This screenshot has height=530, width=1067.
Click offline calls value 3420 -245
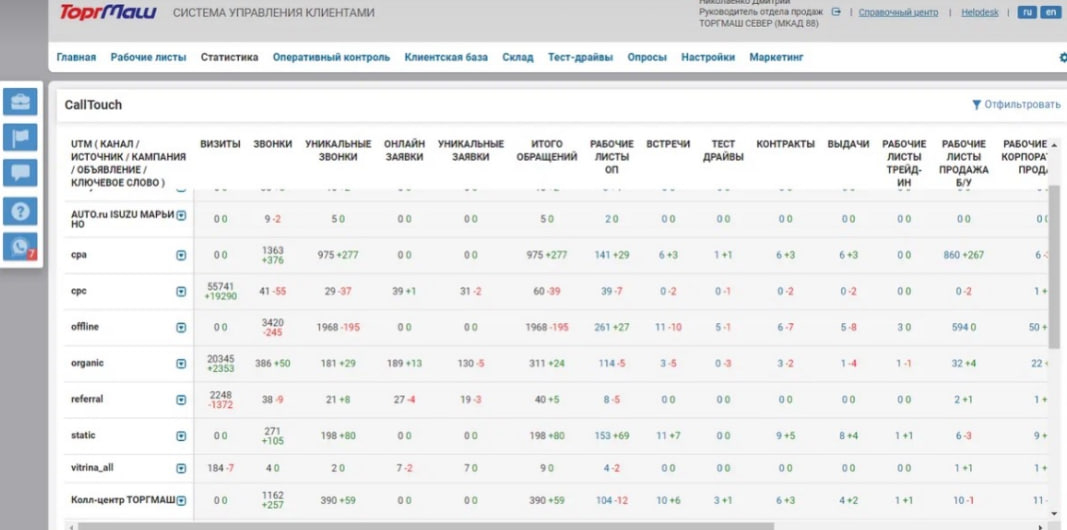pos(273,327)
